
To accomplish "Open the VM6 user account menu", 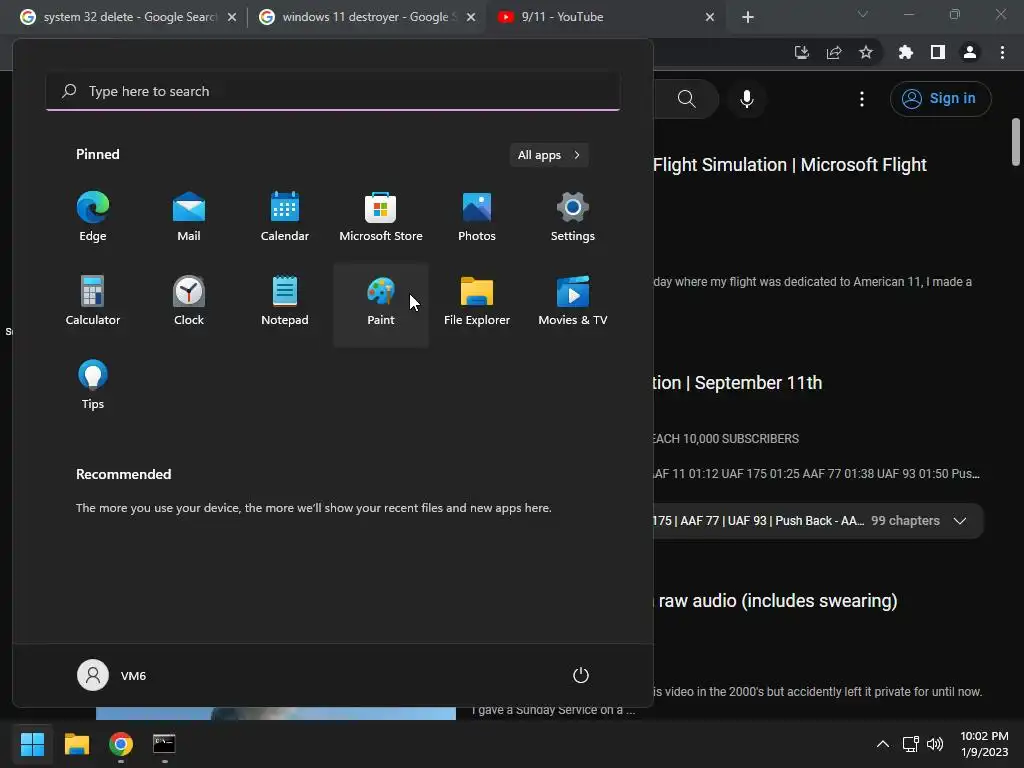I will pos(112,675).
